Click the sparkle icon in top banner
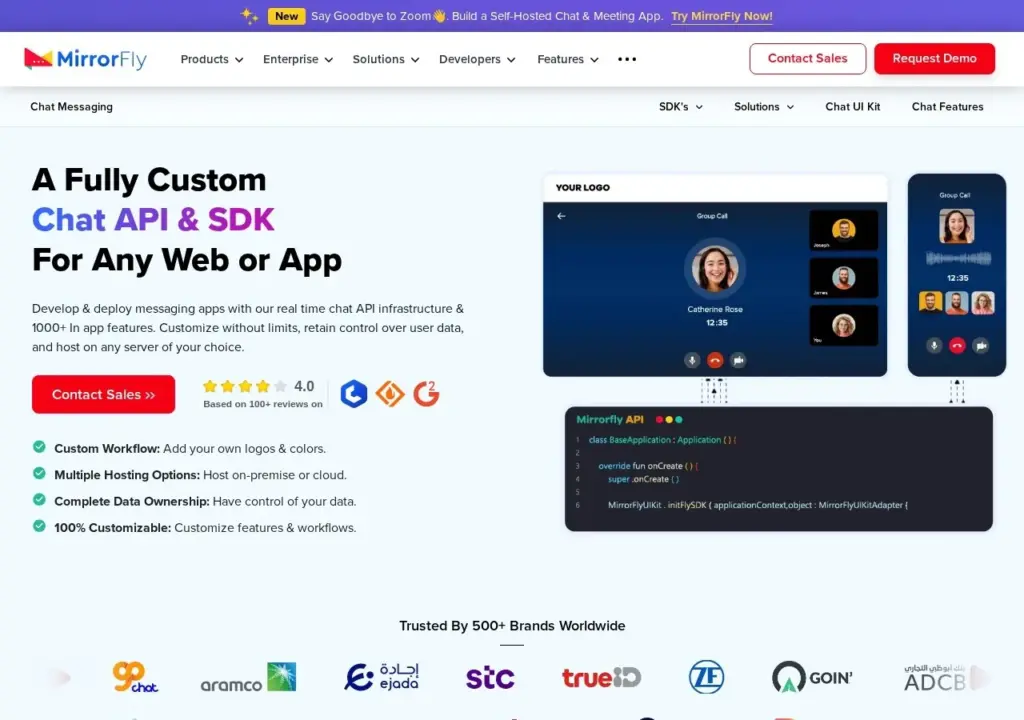Viewport: 1024px width, 720px height. [x=249, y=16]
